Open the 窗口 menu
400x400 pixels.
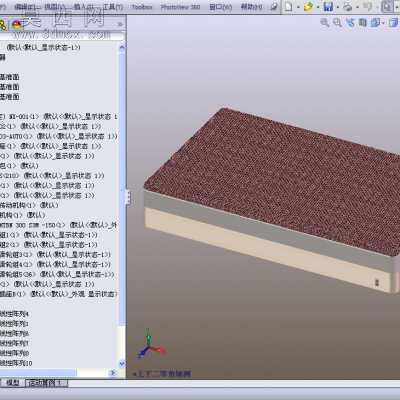click(221, 7)
